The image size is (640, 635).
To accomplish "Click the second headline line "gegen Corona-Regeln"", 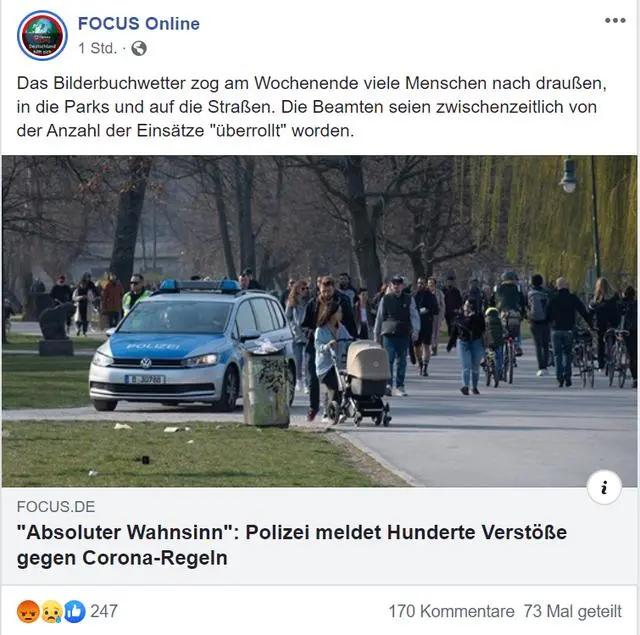I will click(122, 557).
